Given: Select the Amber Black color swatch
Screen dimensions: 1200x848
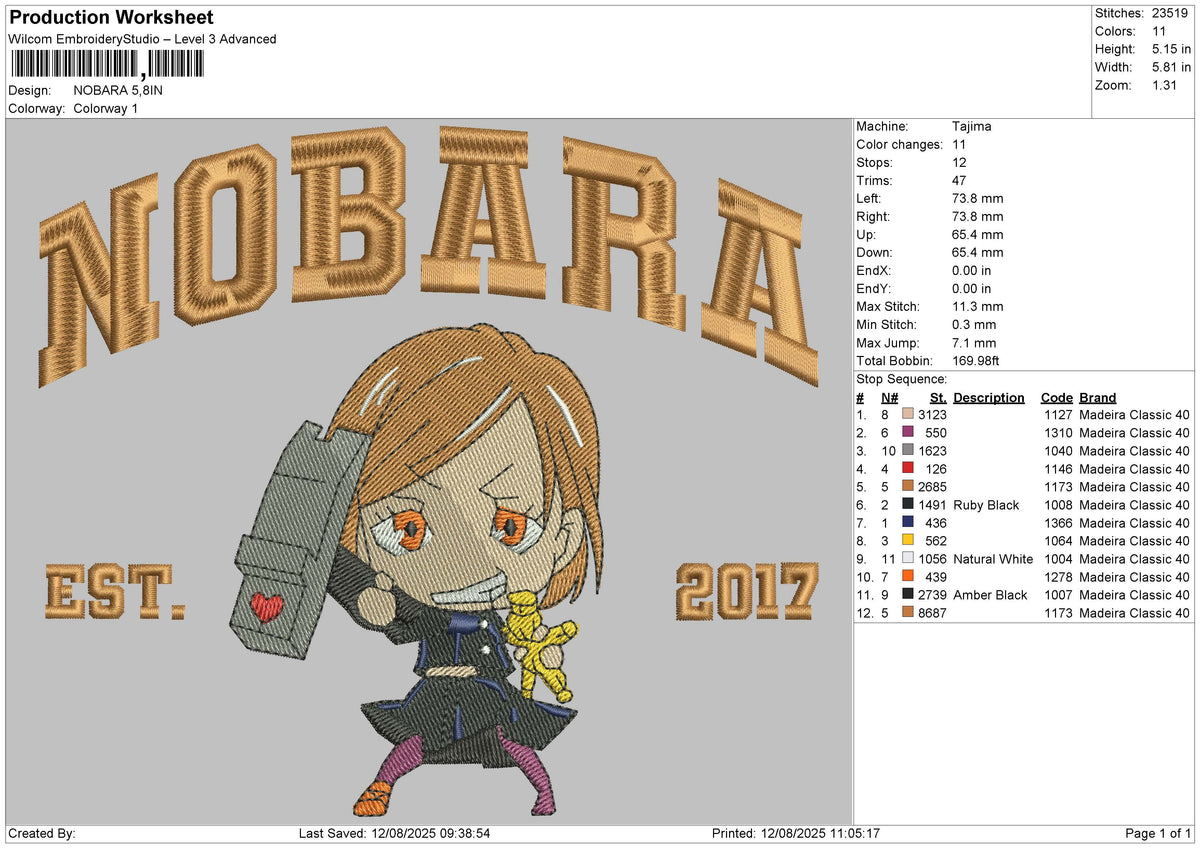Looking at the screenshot, I should [x=907, y=594].
